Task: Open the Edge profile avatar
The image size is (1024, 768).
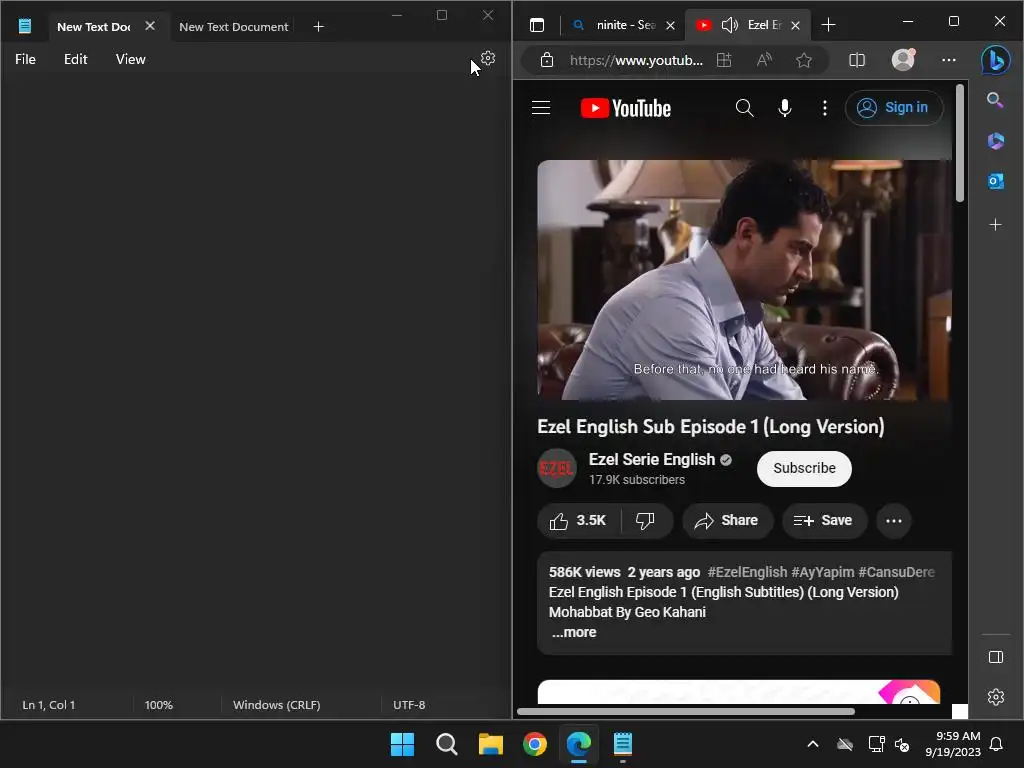Action: [904, 59]
